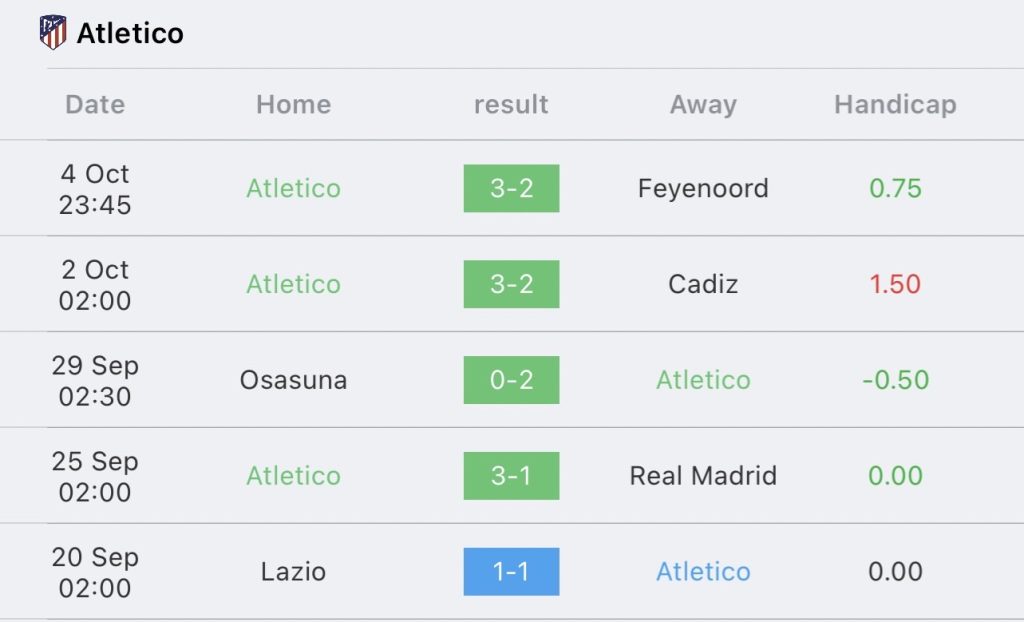Click the Away column header
Screen dimensions: 1024x622
coord(703,105)
